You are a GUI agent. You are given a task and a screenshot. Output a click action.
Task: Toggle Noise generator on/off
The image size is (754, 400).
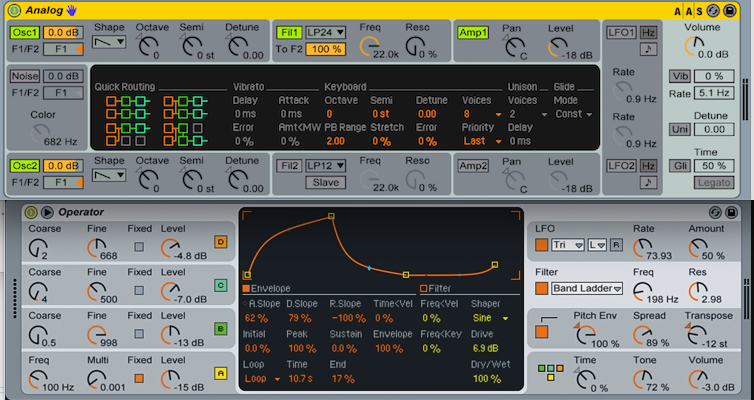(25, 76)
